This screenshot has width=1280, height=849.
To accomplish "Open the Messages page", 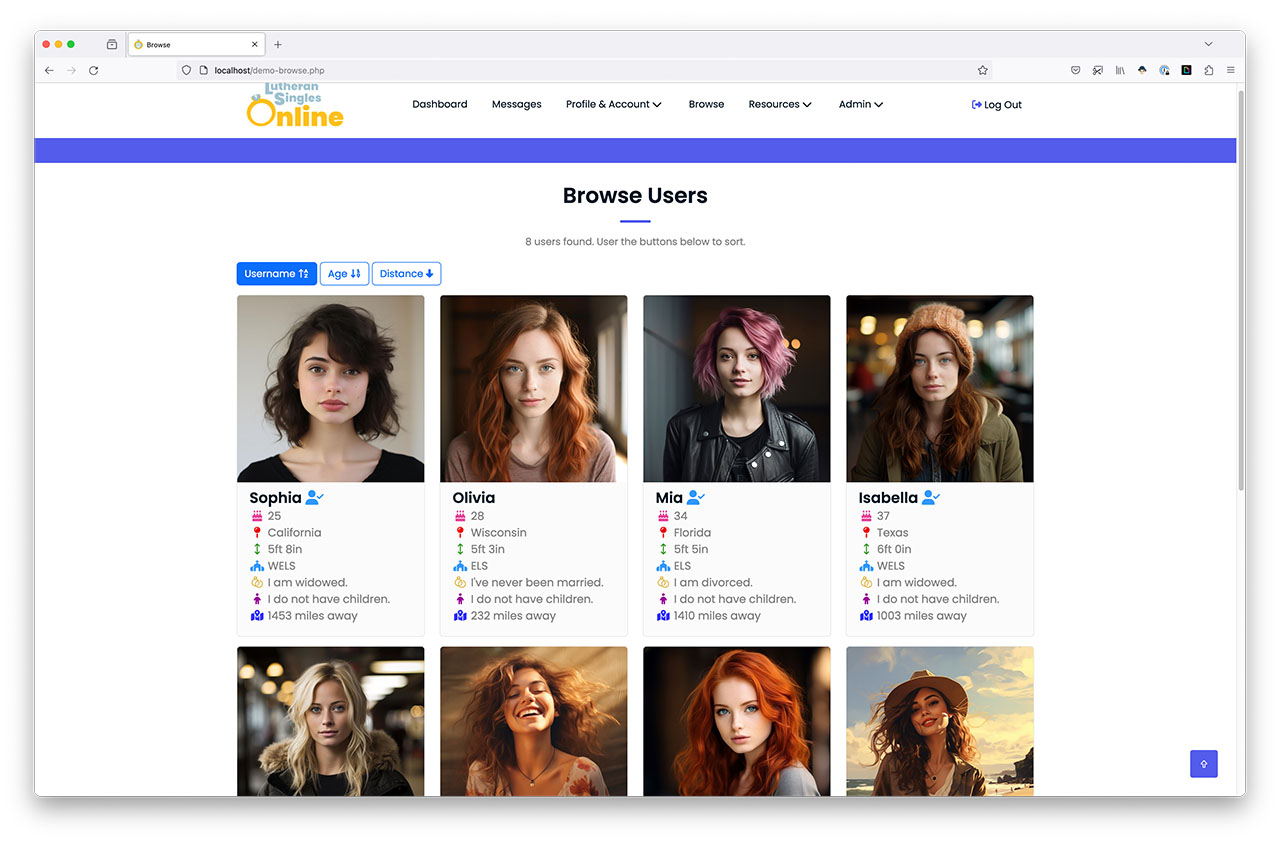I will pos(517,104).
